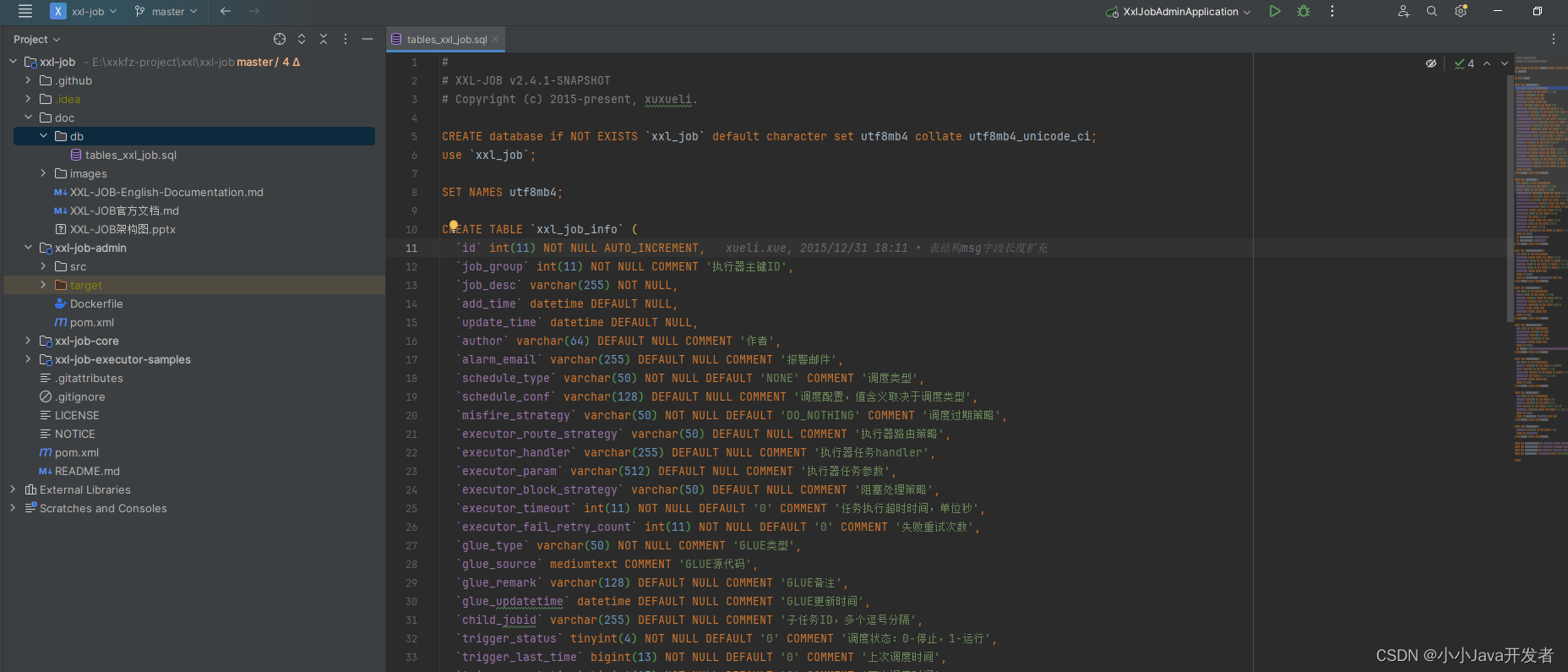The width and height of the screenshot is (1568, 672).
Task: Open more run actions menu in the top toolbar
Action: (1332, 11)
